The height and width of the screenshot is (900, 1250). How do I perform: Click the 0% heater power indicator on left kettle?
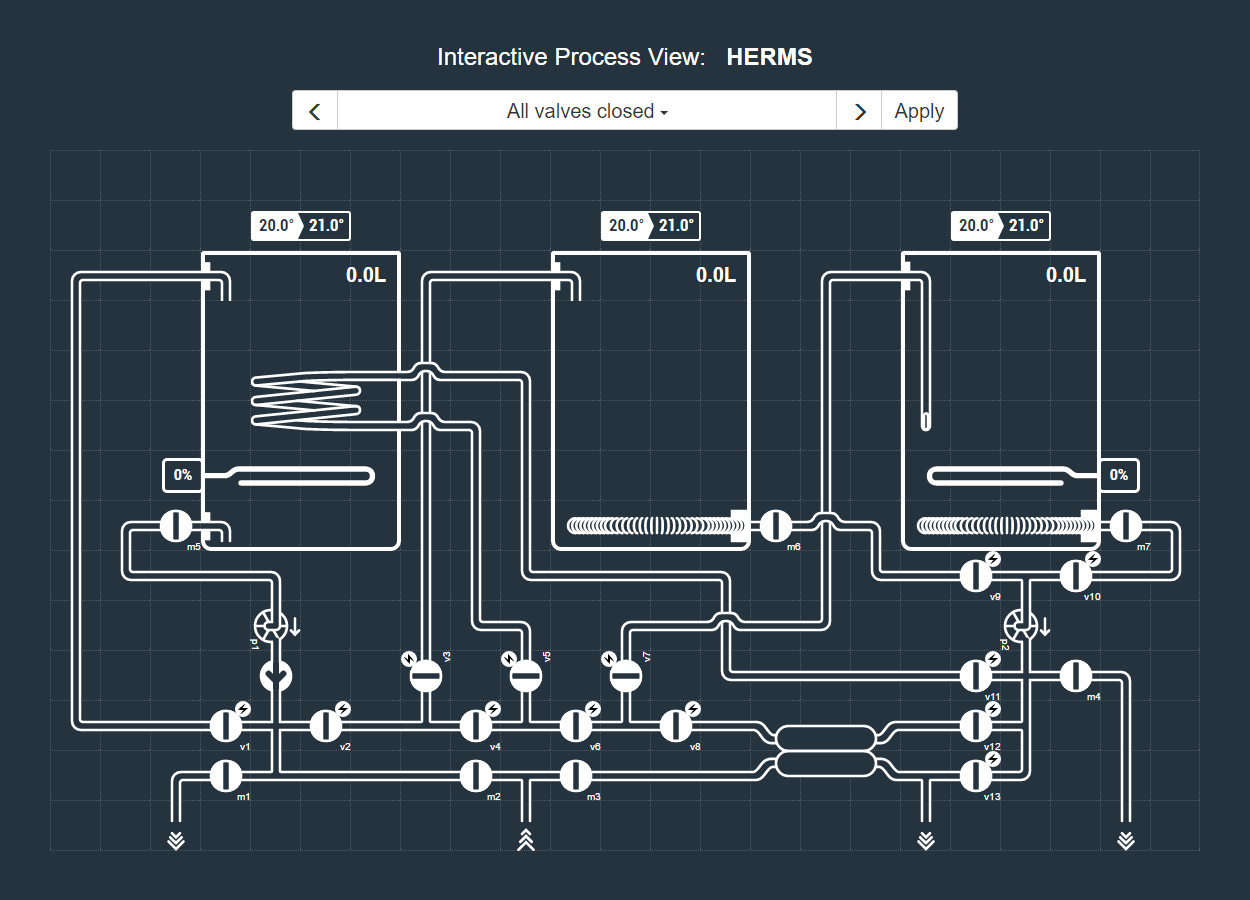tap(182, 475)
